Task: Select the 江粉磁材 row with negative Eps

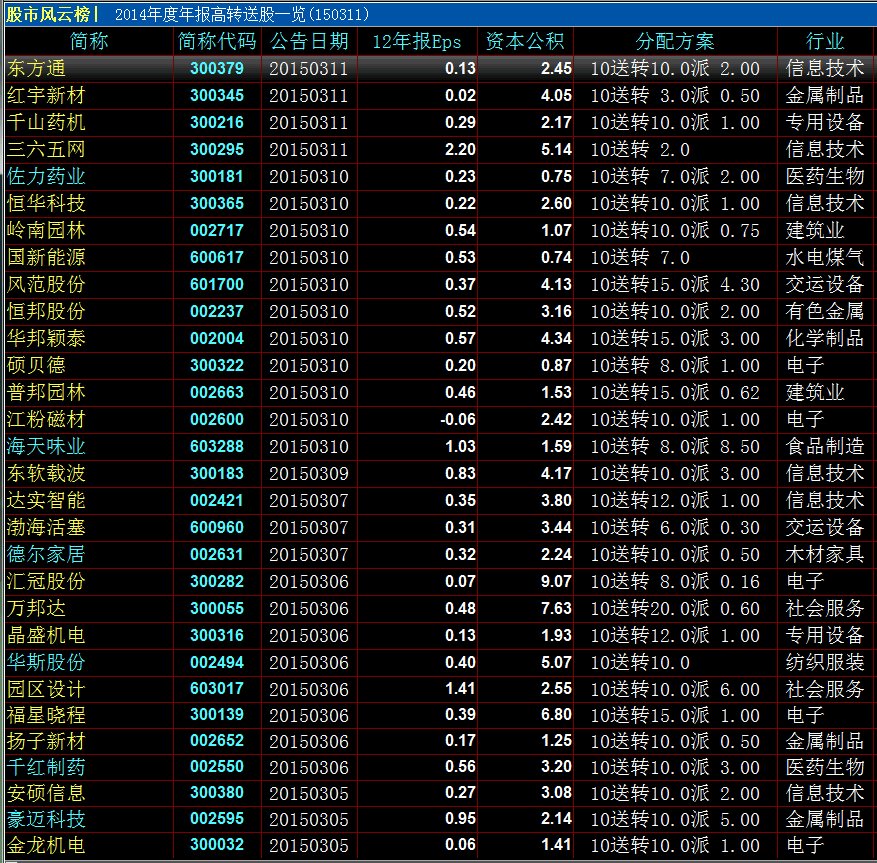Action: point(45,420)
